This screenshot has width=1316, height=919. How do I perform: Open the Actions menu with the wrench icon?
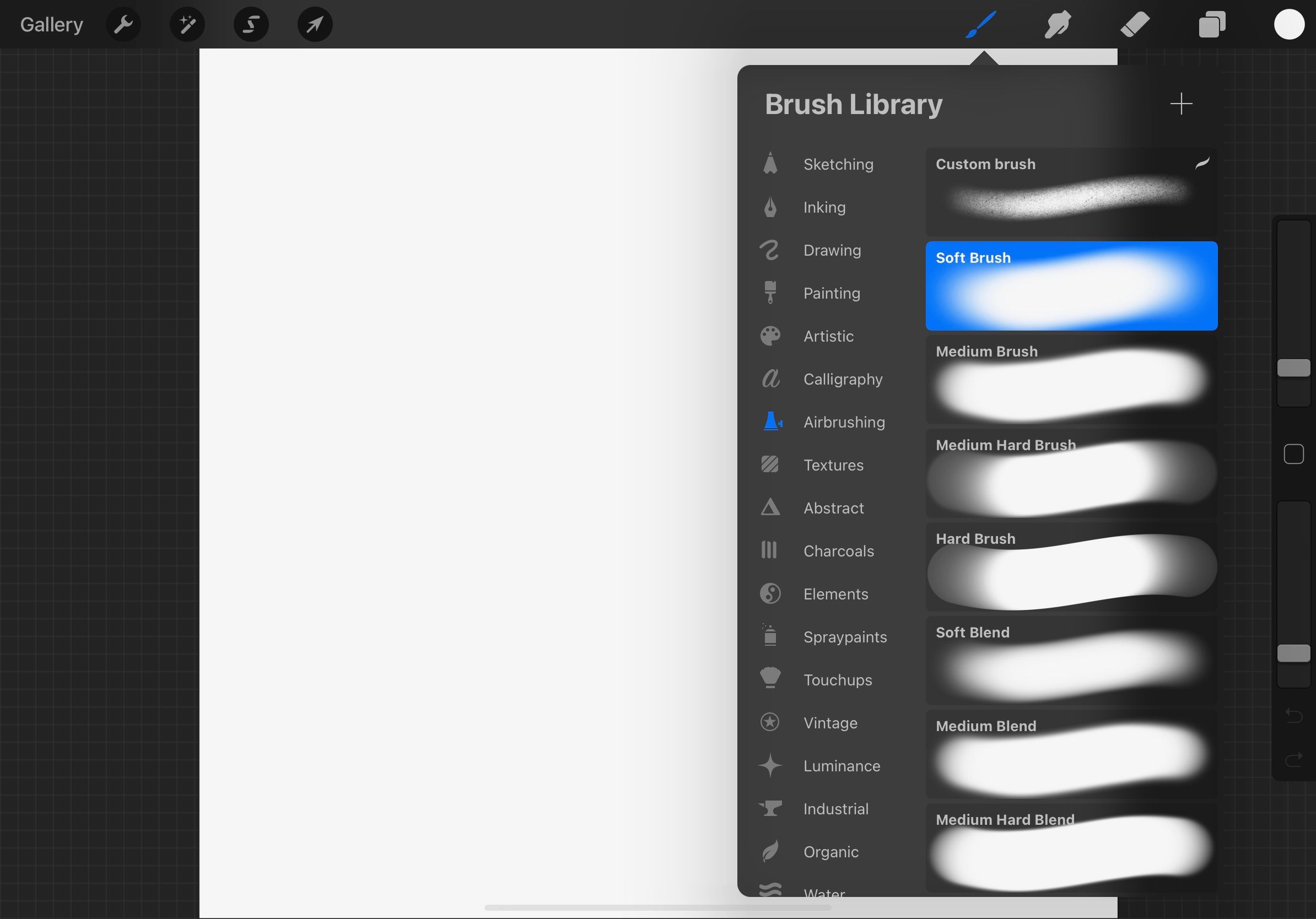[123, 24]
